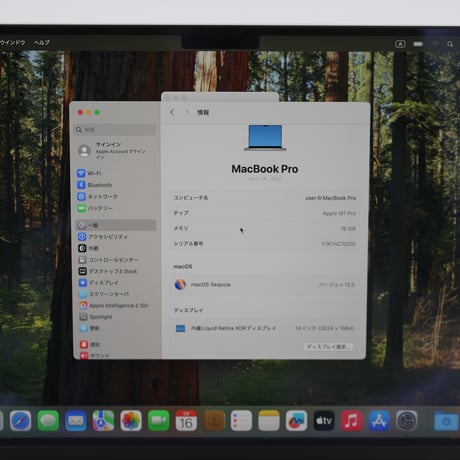Open Notes from the Dock
The width and height of the screenshot is (460, 460).
pyautogui.click(x=269, y=421)
